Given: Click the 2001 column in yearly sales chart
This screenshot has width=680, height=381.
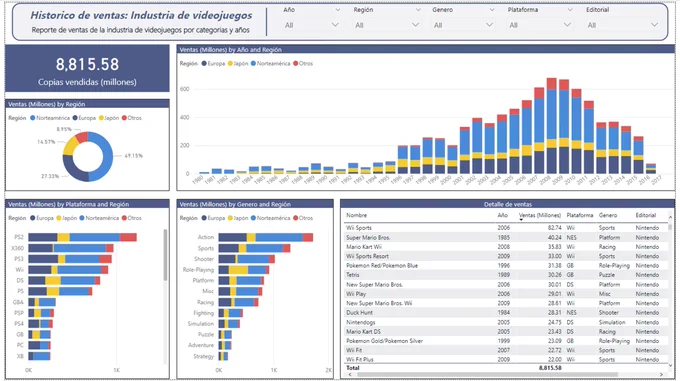Looking at the screenshot, I should 464,150.
